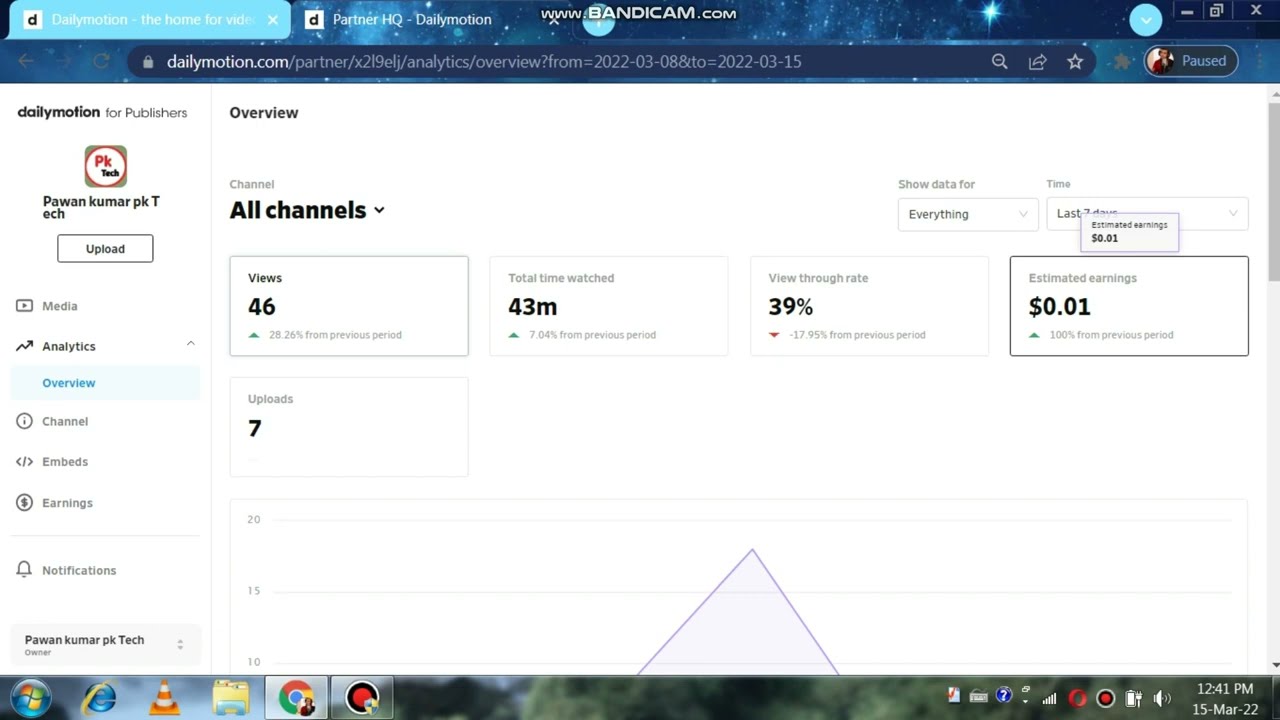Open the Windows Start button
Viewport: 1280px width, 720px height.
click(x=30, y=698)
